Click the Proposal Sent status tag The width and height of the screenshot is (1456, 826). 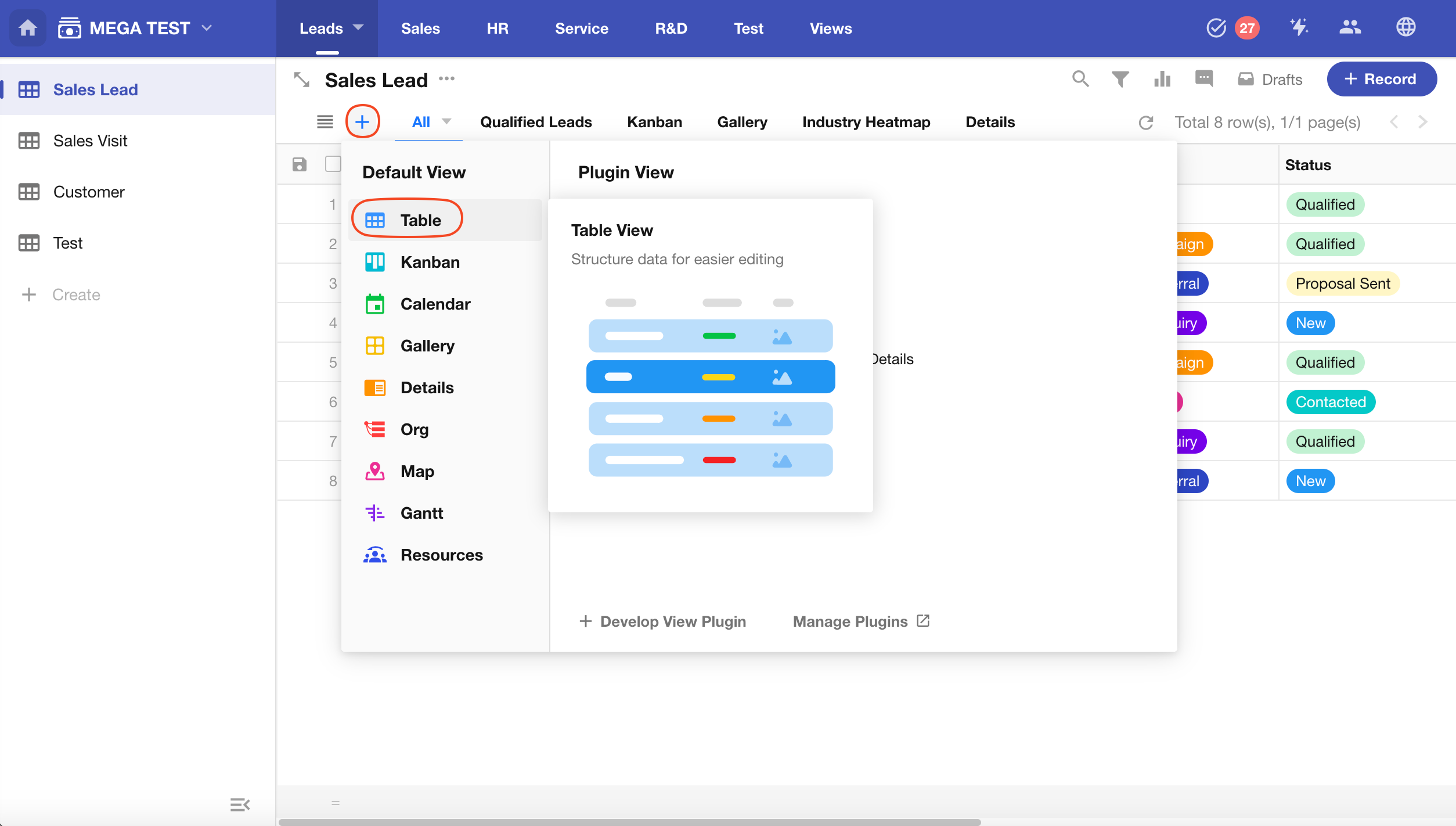pos(1342,283)
